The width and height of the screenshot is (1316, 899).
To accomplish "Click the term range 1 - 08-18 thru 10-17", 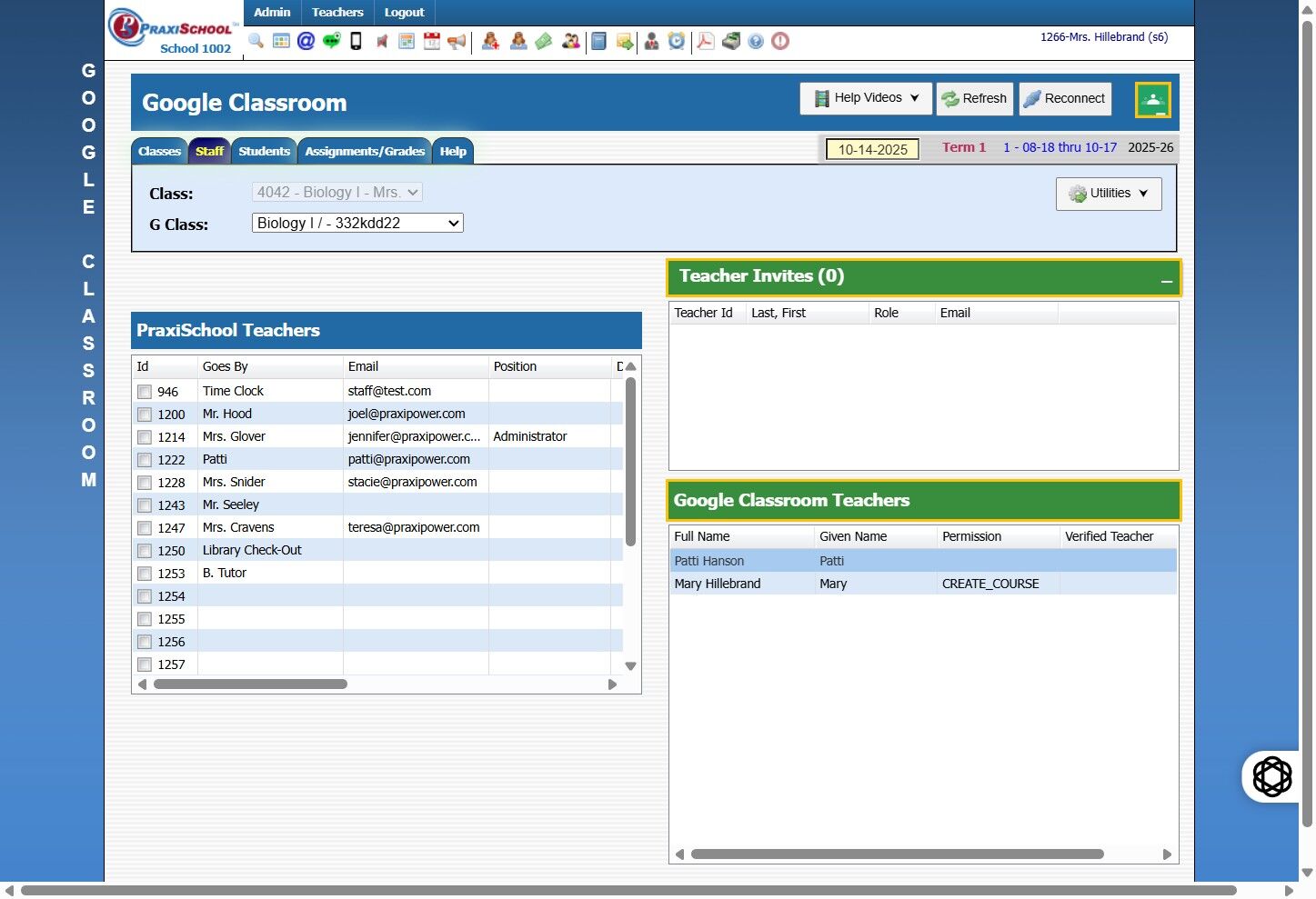I will click(1060, 147).
